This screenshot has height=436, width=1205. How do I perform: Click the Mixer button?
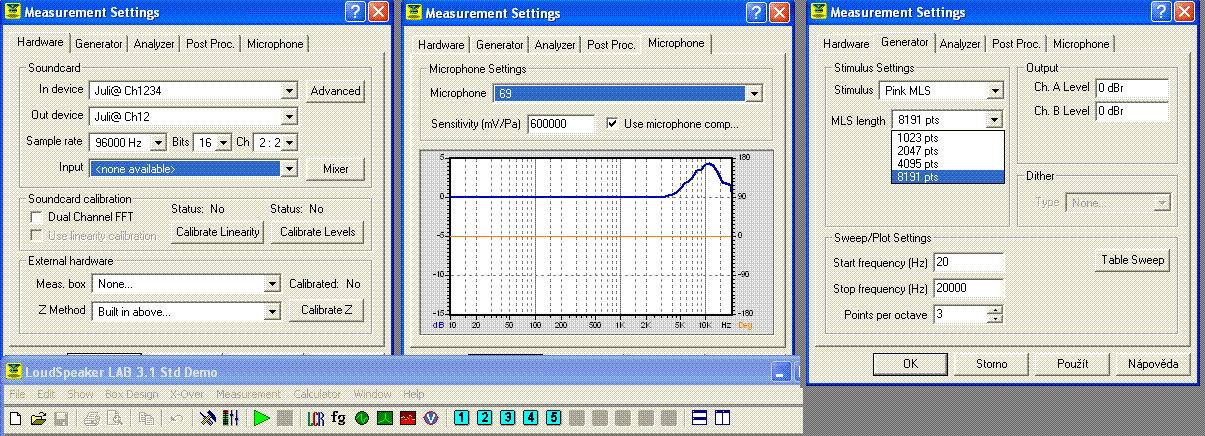(x=336, y=169)
